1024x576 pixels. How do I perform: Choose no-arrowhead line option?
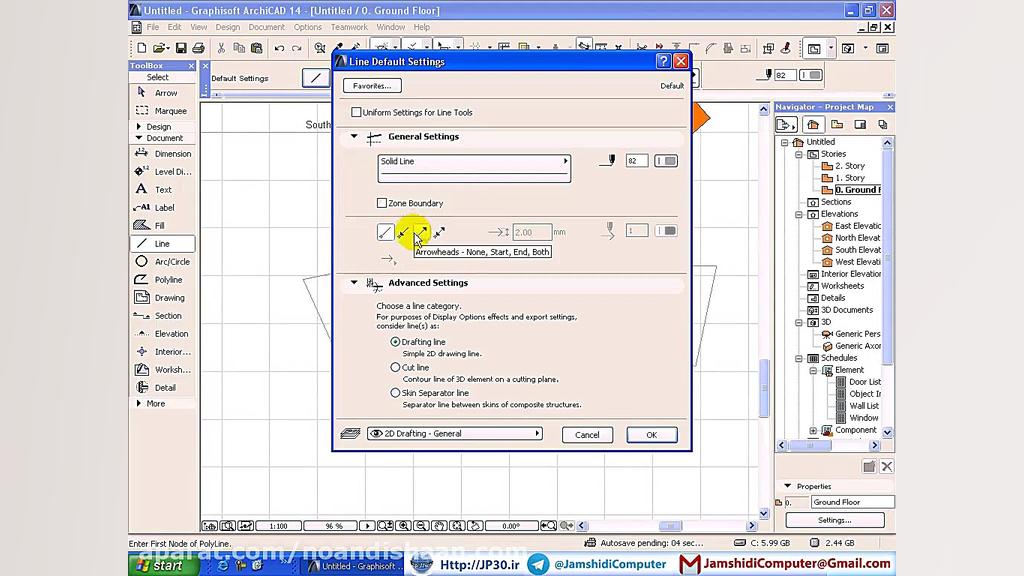[385, 232]
